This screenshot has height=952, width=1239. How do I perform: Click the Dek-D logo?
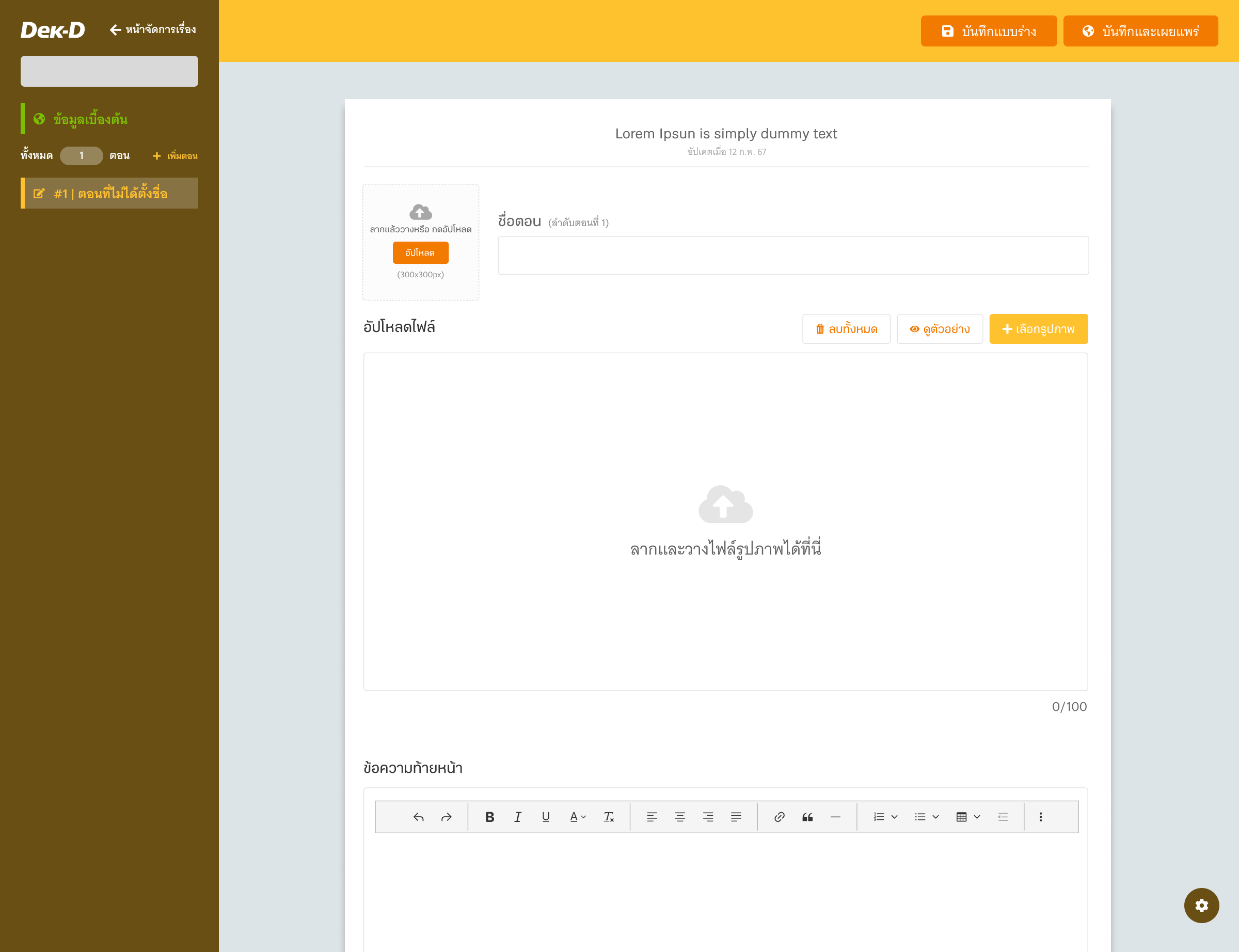point(53,29)
